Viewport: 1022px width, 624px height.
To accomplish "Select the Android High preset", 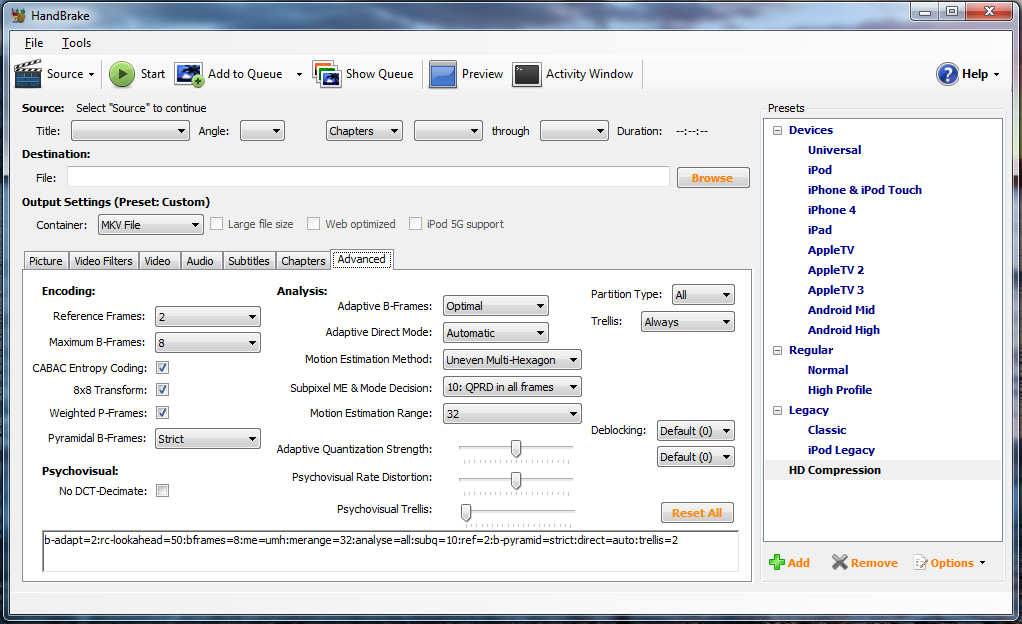I will tap(843, 330).
